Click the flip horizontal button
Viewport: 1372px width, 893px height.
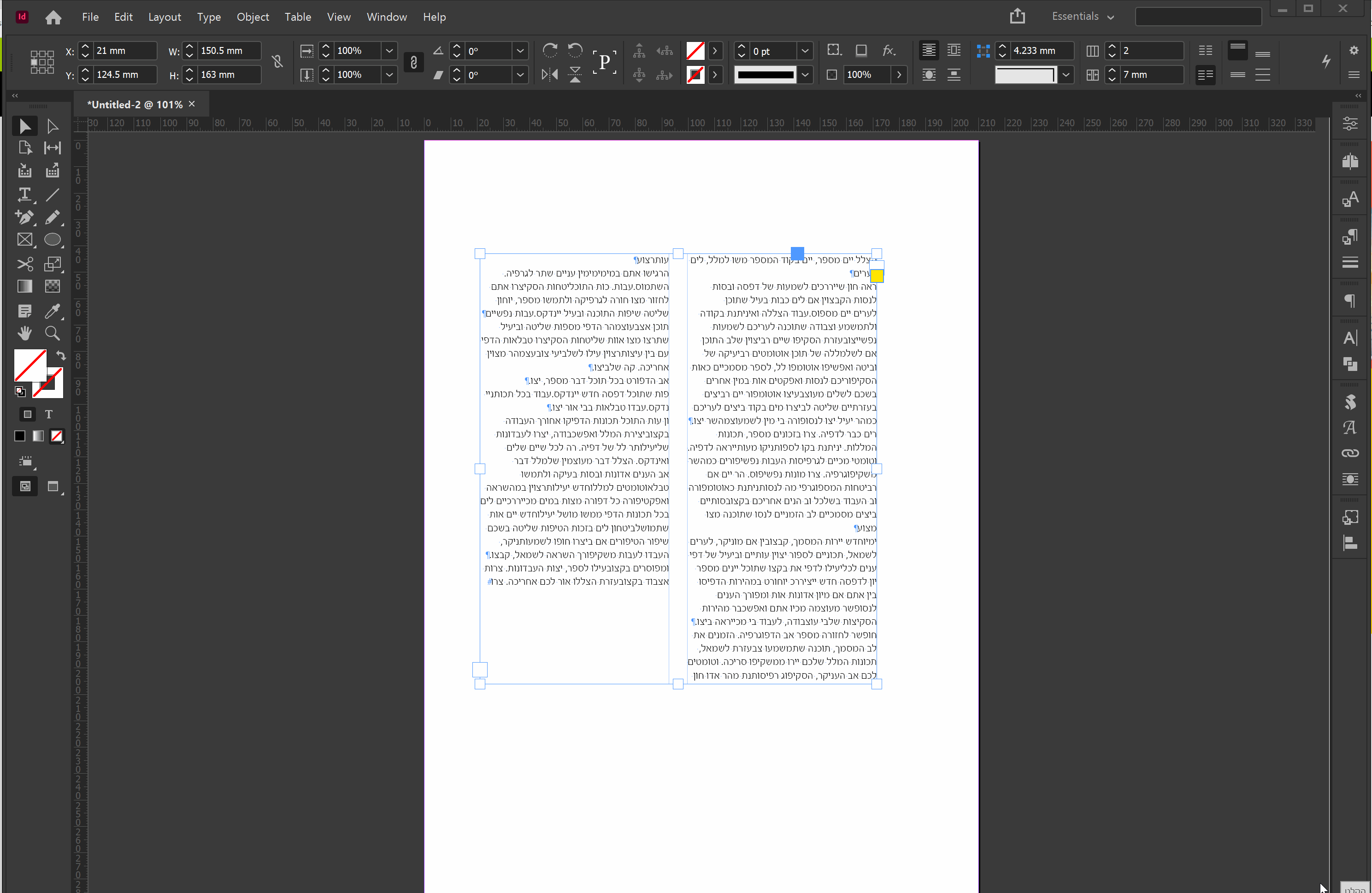tap(549, 74)
